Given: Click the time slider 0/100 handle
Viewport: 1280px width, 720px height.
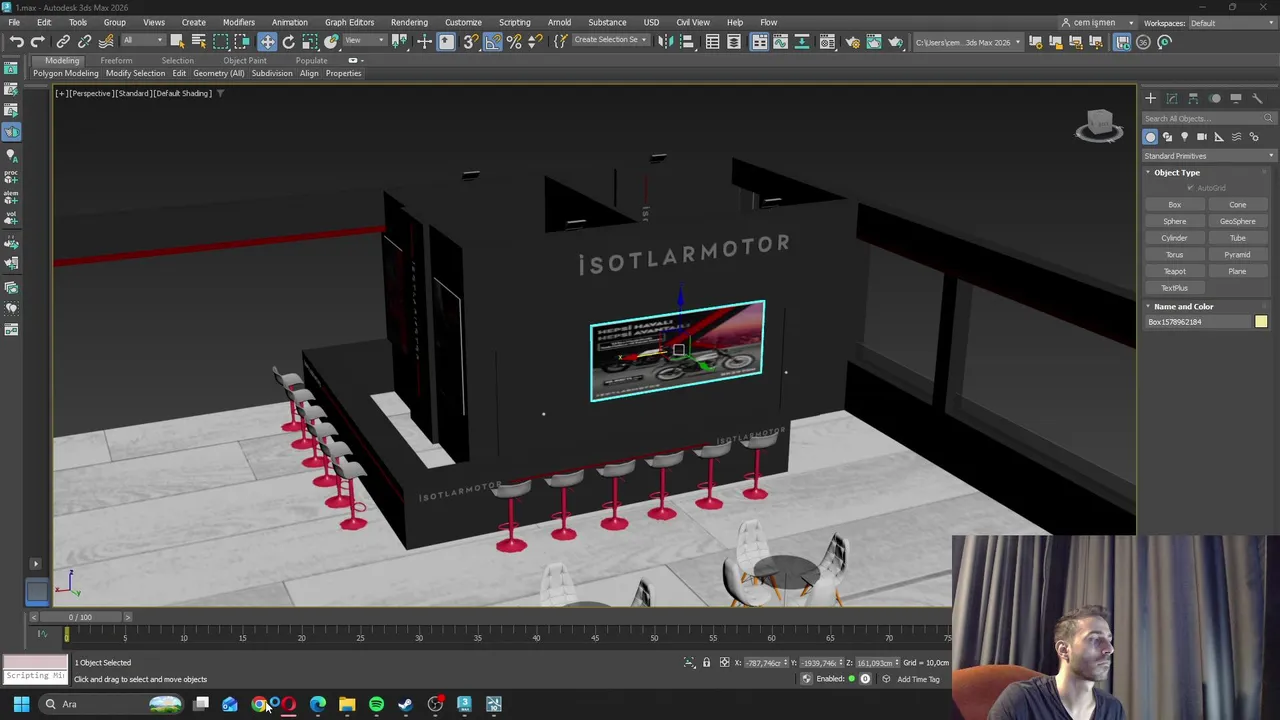Looking at the screenshot, I should [x=80, y=617].
